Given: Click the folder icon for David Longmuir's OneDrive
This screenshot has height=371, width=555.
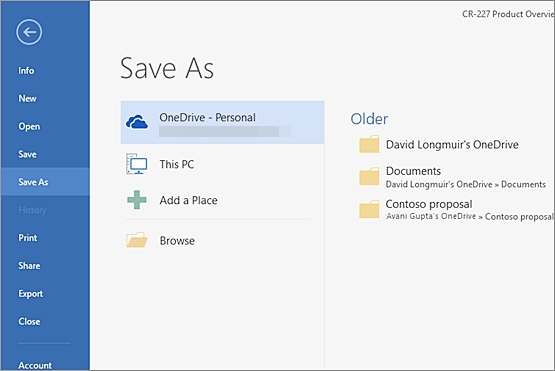Looking at the screenshot, I should click(x=369, y=144).
